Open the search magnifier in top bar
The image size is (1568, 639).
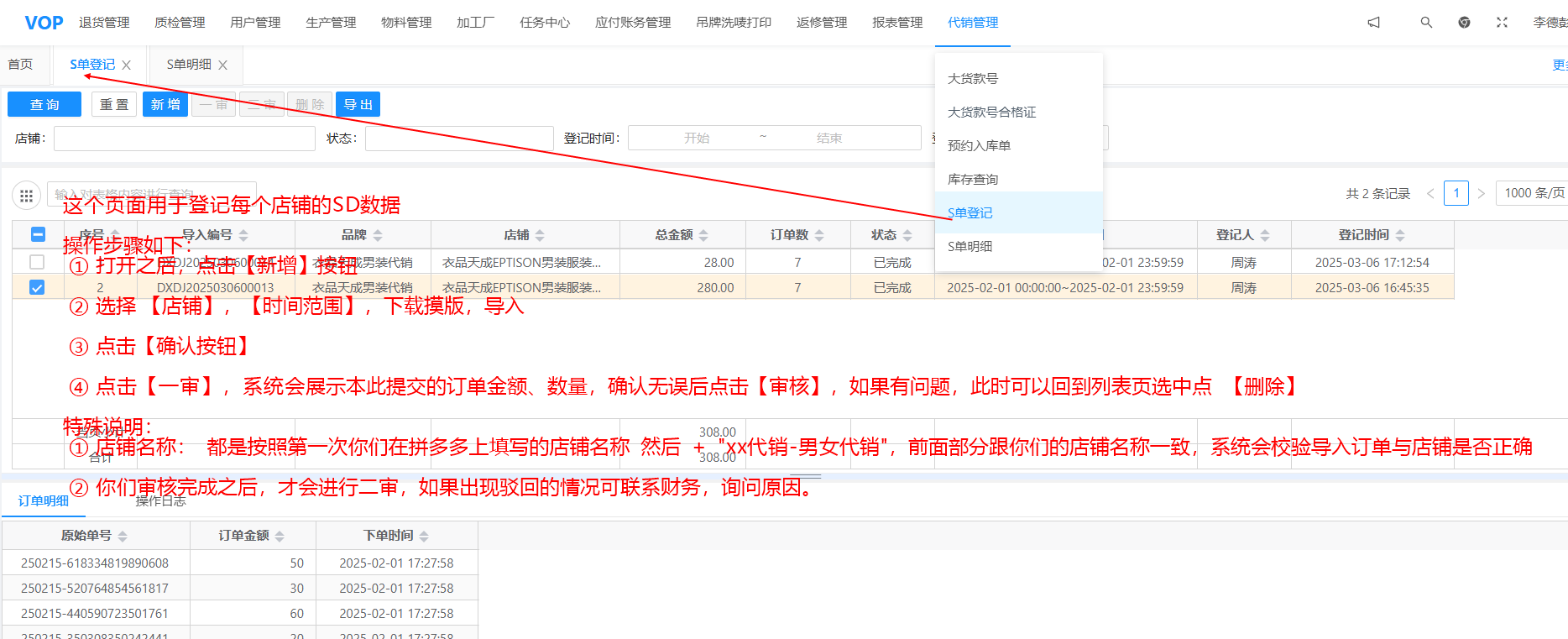click(x=1426, y=23)
